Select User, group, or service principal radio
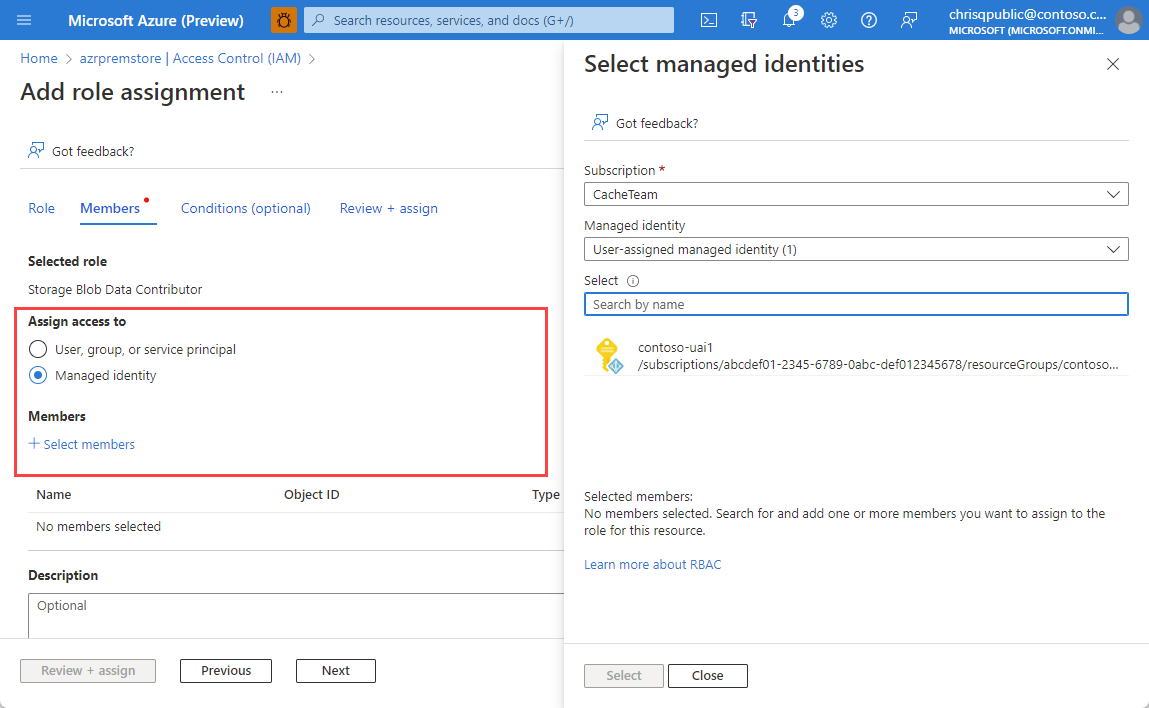 [x=38, y=349]
